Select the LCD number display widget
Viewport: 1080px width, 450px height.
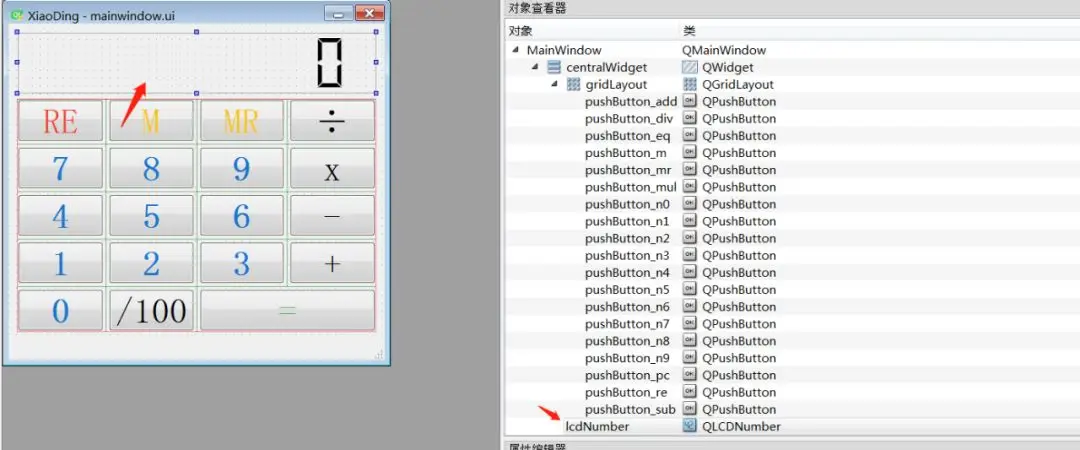(196, 62)
